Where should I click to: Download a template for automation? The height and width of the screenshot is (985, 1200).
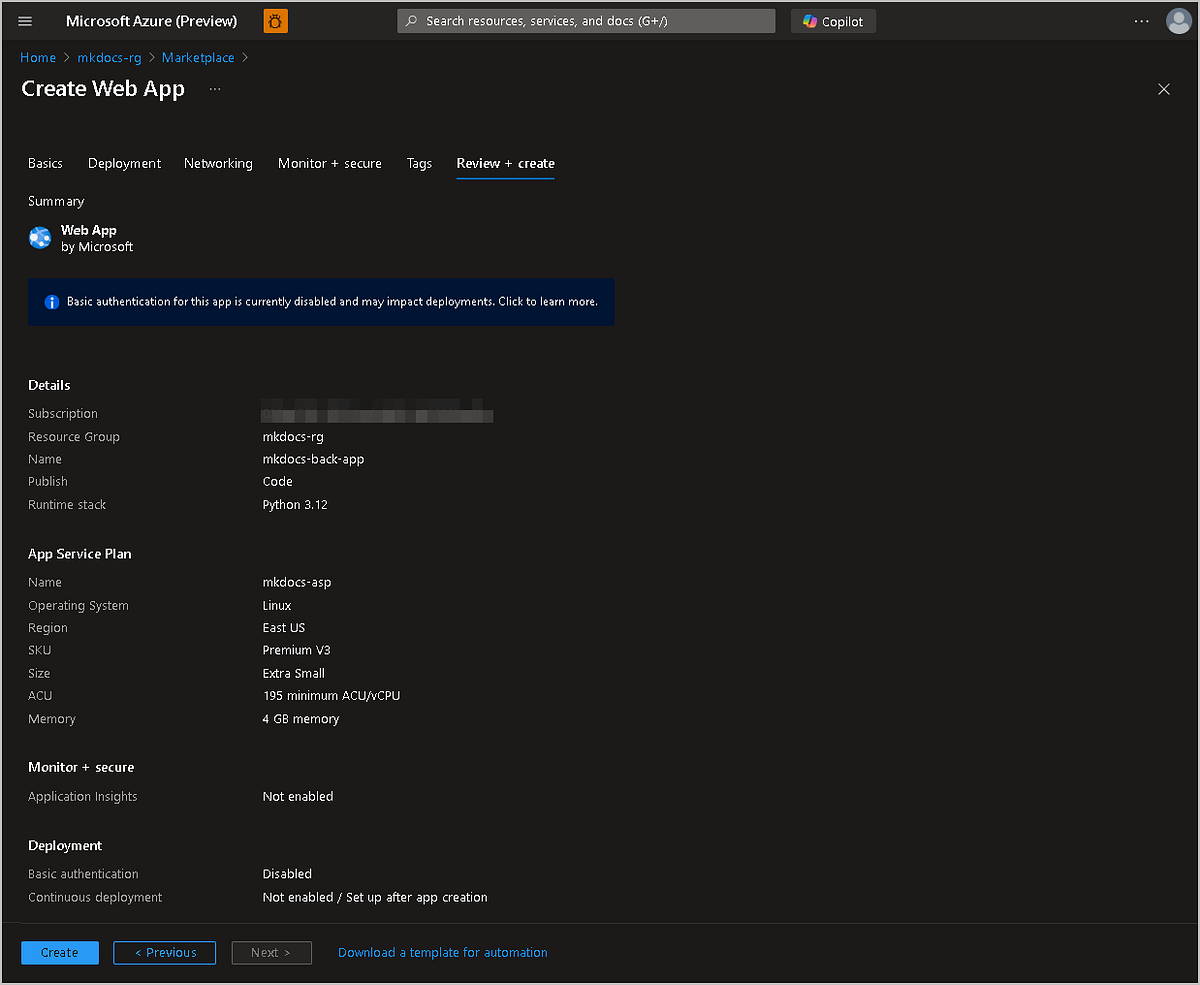[x=442, y=953]
